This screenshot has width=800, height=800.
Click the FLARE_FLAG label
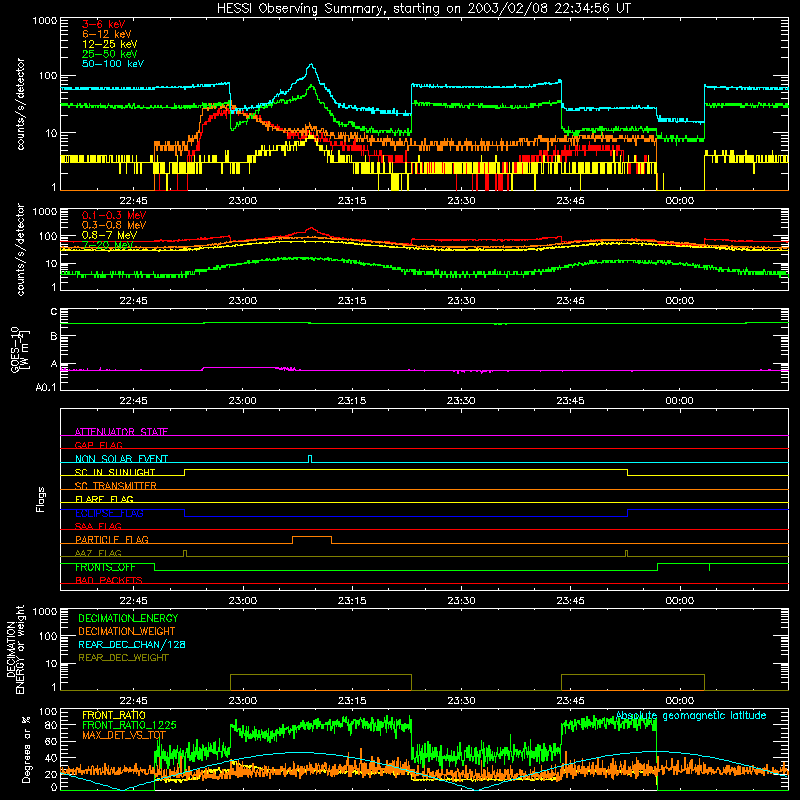[104, 499]
